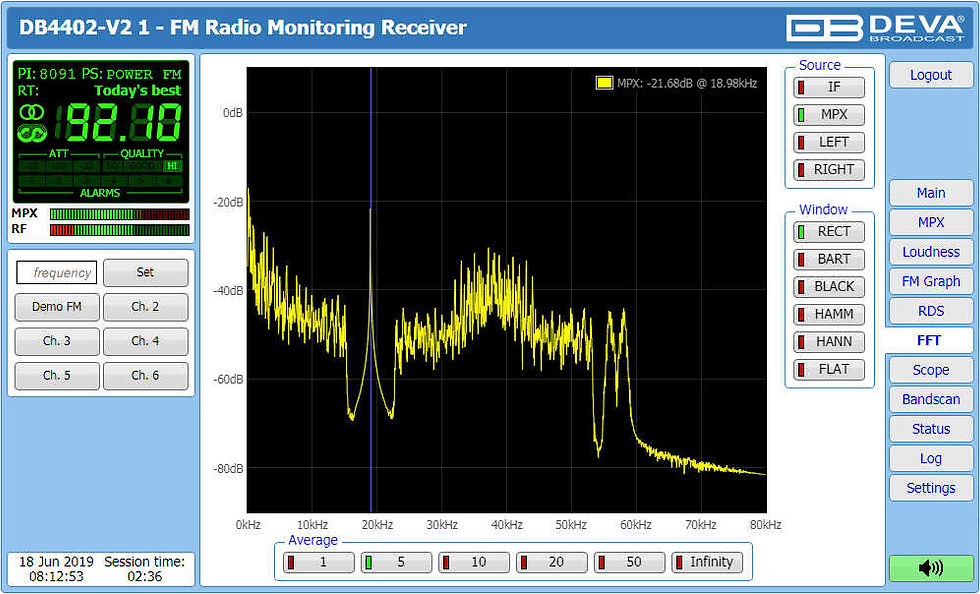
Task: Choose the BART window function
Action: pyautogui.click(x=829, y=259)
